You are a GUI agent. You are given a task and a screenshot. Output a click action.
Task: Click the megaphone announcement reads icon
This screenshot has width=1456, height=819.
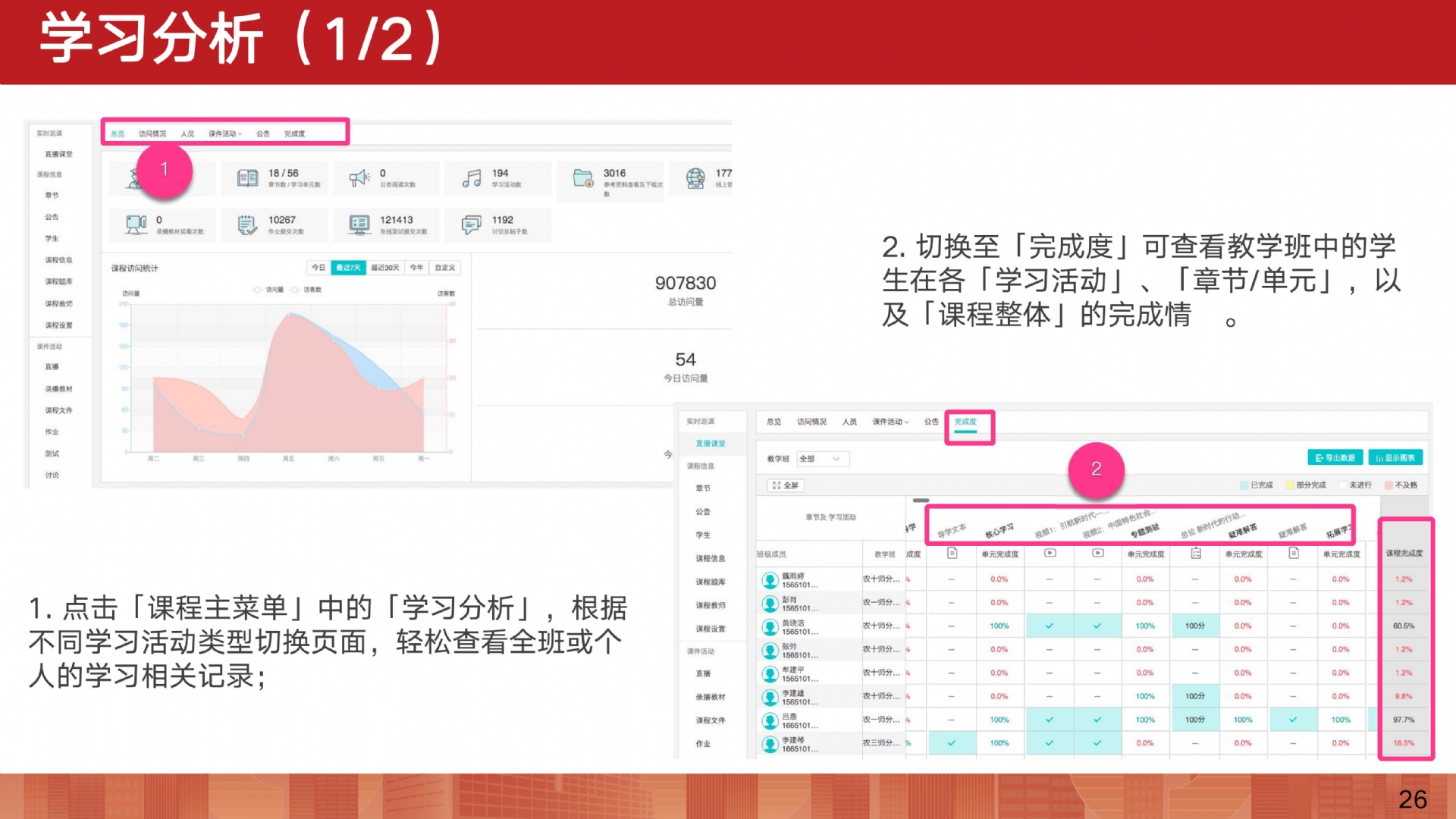359,178
